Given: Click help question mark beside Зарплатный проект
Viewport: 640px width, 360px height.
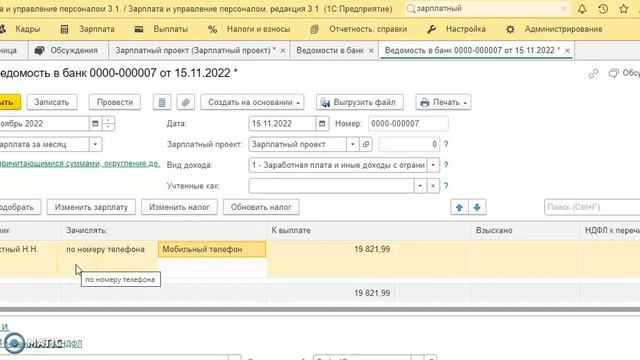Looking at the screenshot, I should (446, 144).
